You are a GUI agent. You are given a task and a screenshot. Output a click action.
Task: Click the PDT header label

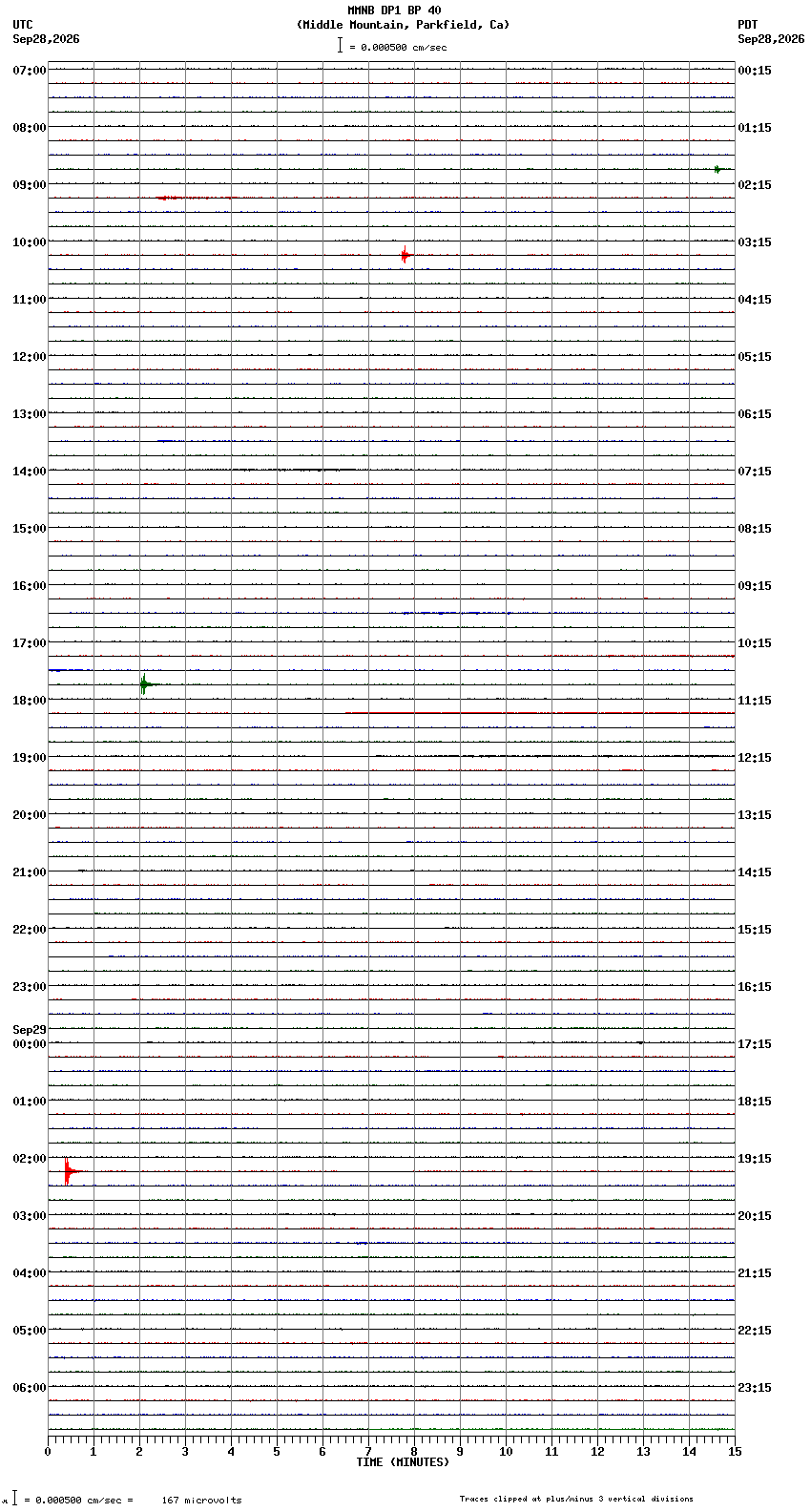coord(748,25)
